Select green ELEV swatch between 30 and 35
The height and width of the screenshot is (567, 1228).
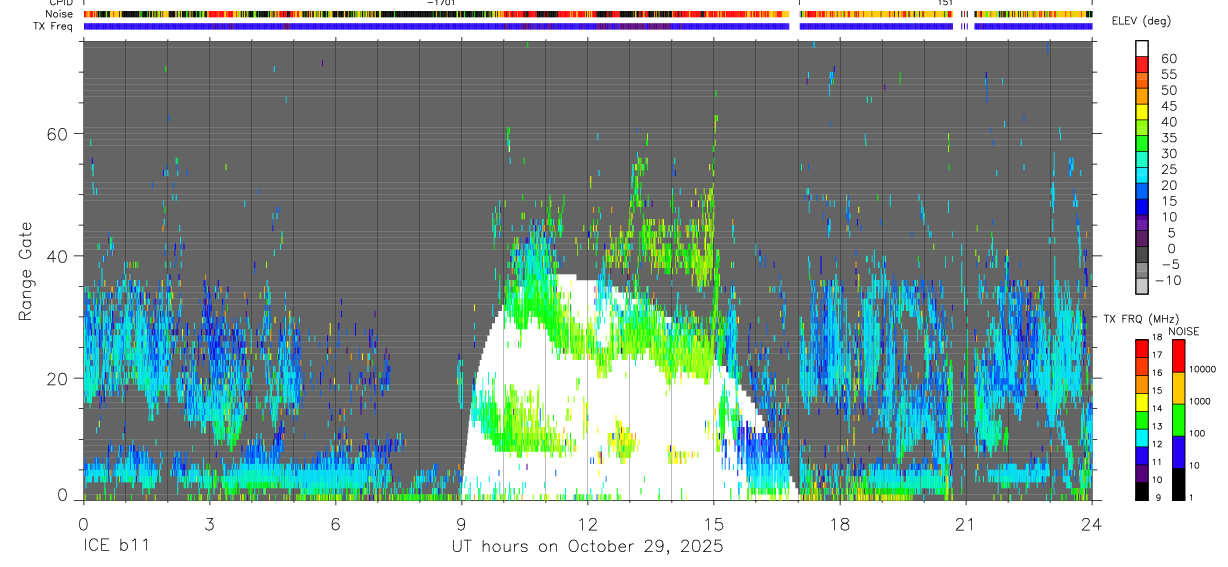(1142, 142)
